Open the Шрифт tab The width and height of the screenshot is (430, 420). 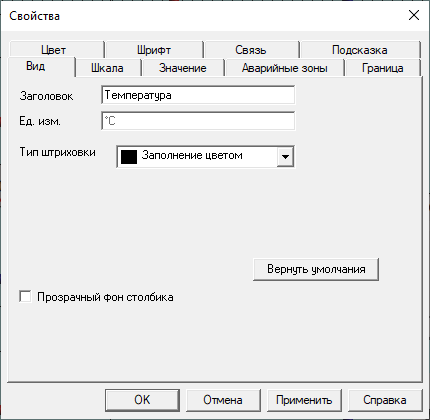[154, 50]
